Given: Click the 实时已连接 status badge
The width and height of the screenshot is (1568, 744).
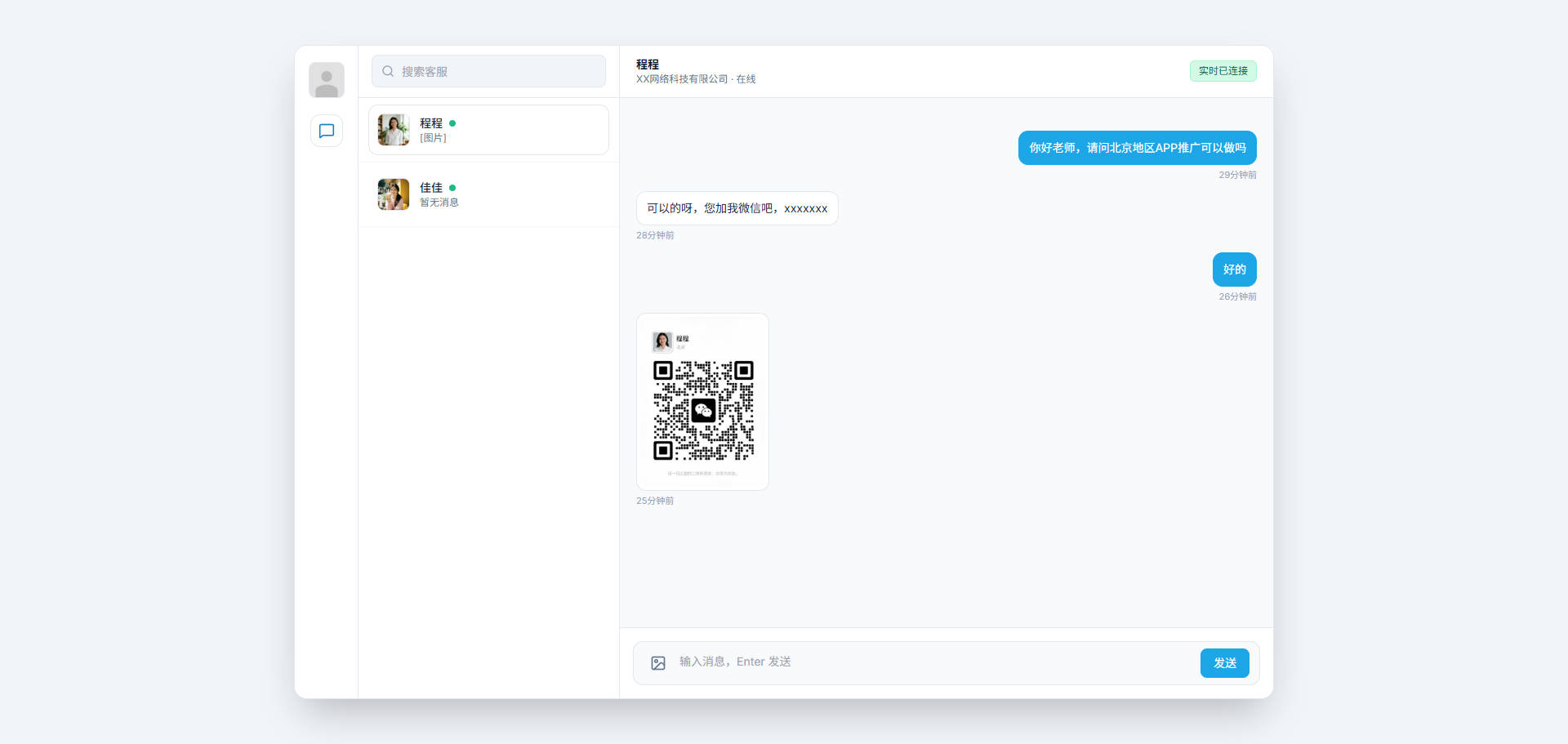Looking at the screenshot, I should coord(1223,71).
